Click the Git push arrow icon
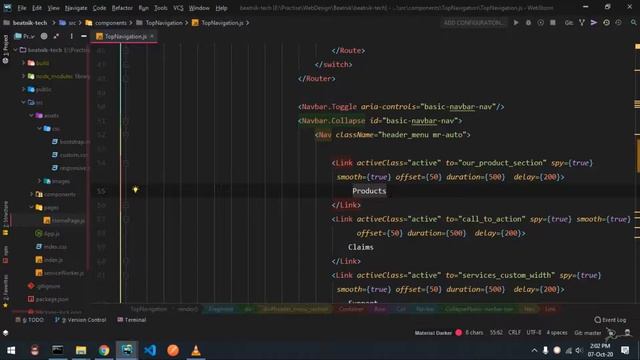 click(594, 23)
